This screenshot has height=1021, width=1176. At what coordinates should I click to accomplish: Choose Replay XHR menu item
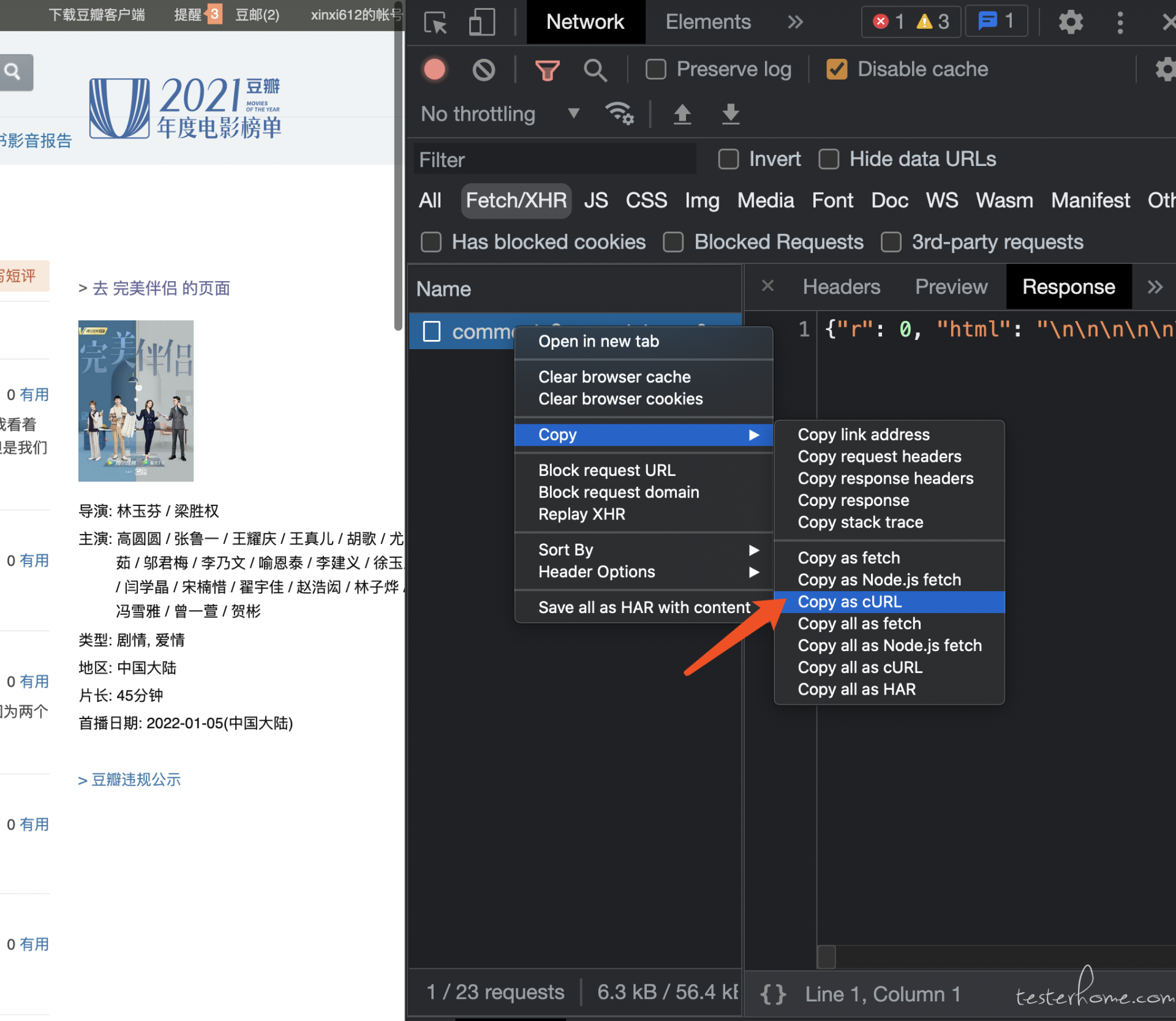[644, 514]
